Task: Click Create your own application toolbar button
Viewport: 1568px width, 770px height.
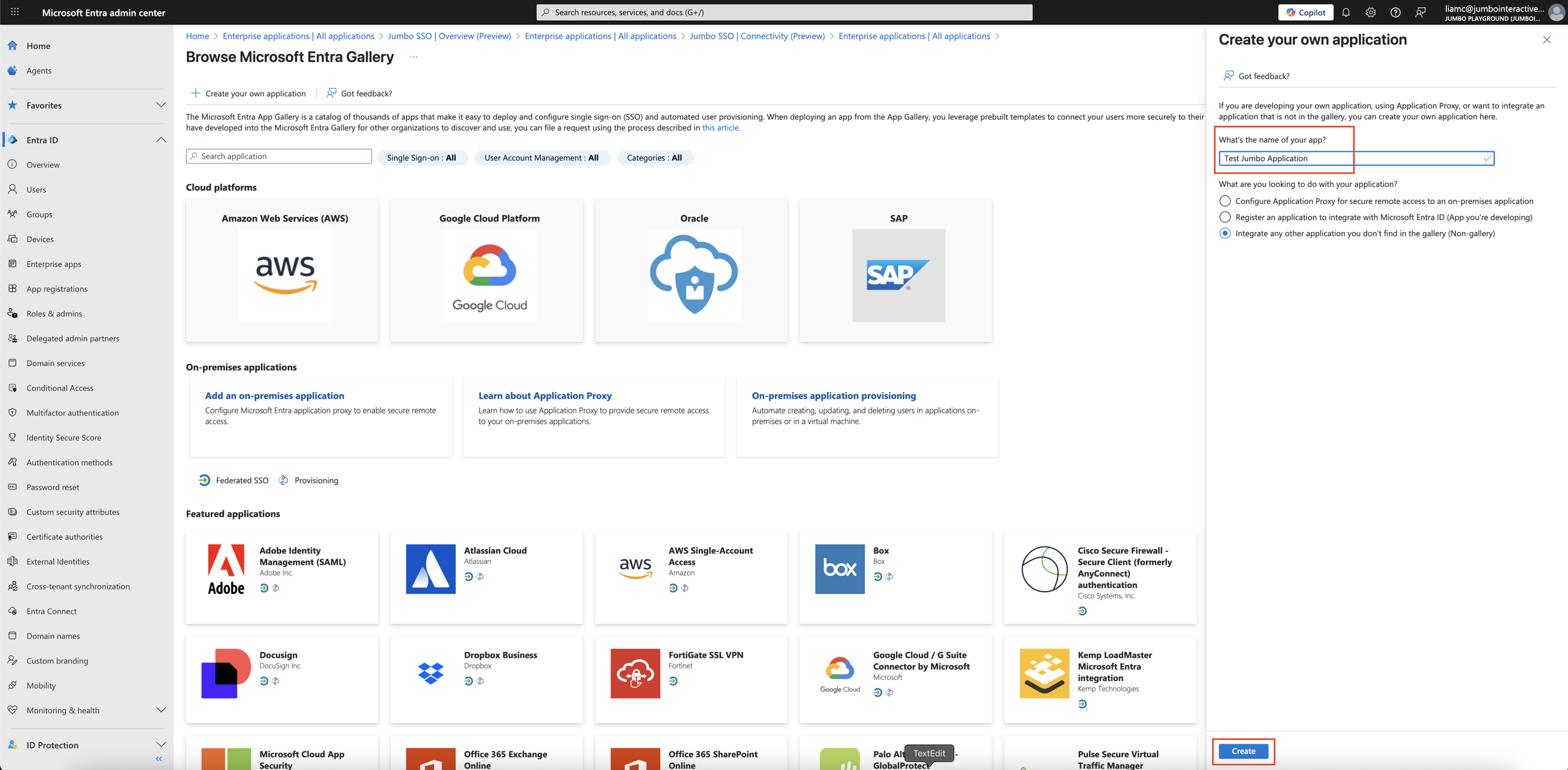Action: click(x=248, y=94)
